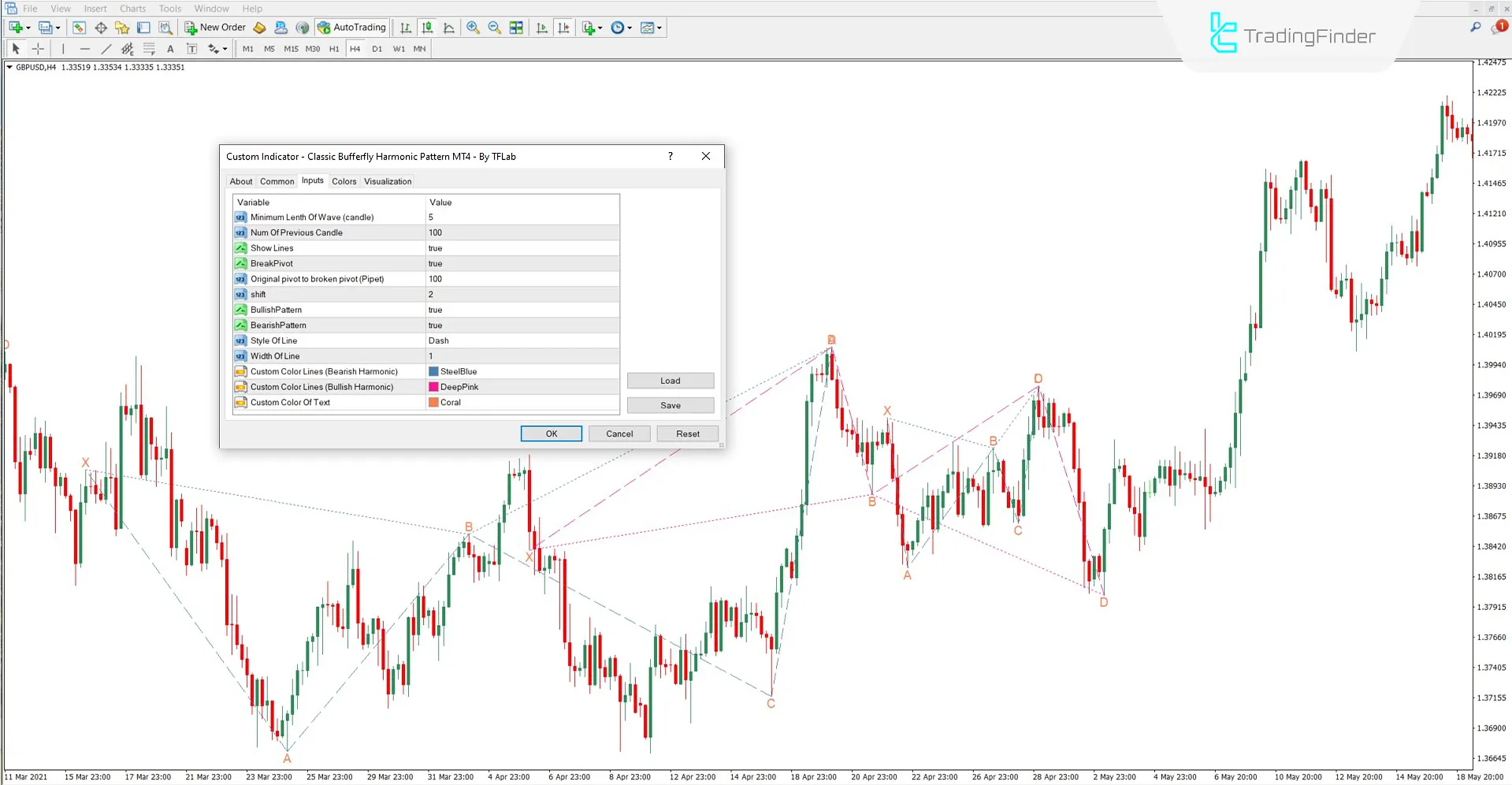
Task: Open the Charts menu
Action: (132, 9)
